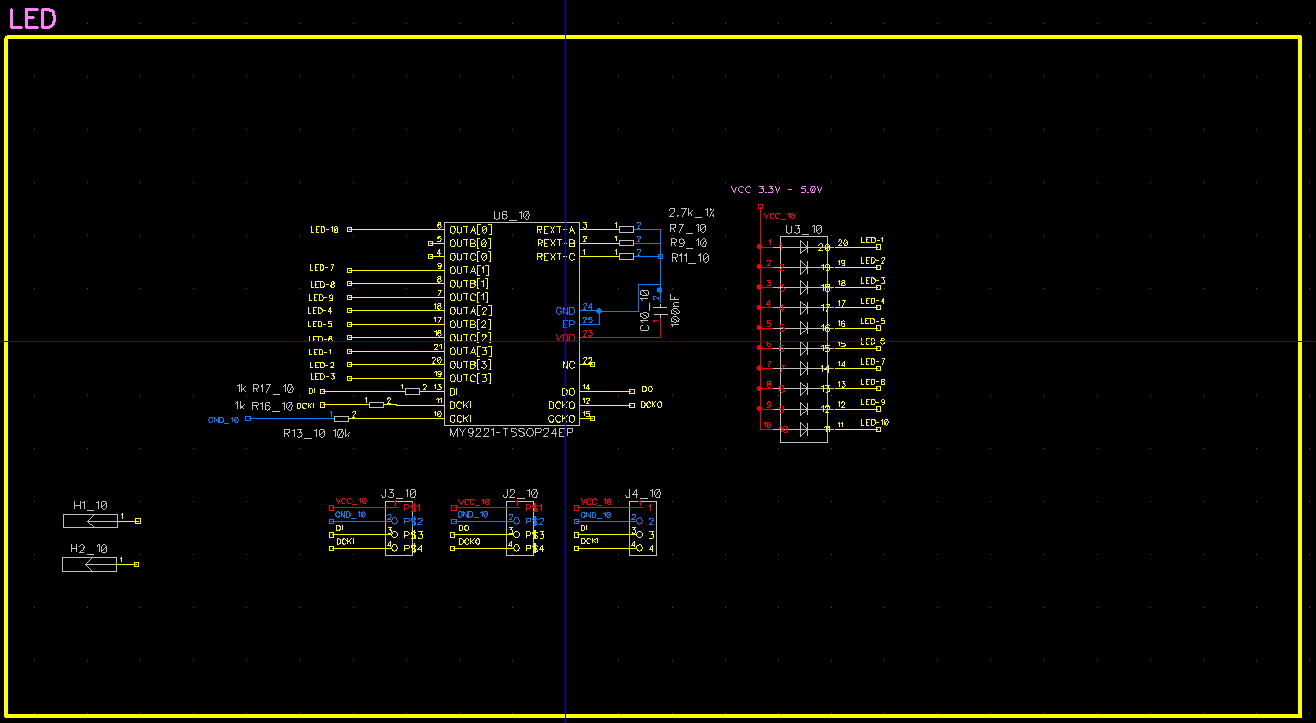Select the '2.7k_1%' resistor value text
Viewport: 1316px width, 723px height.
[691, 214]
